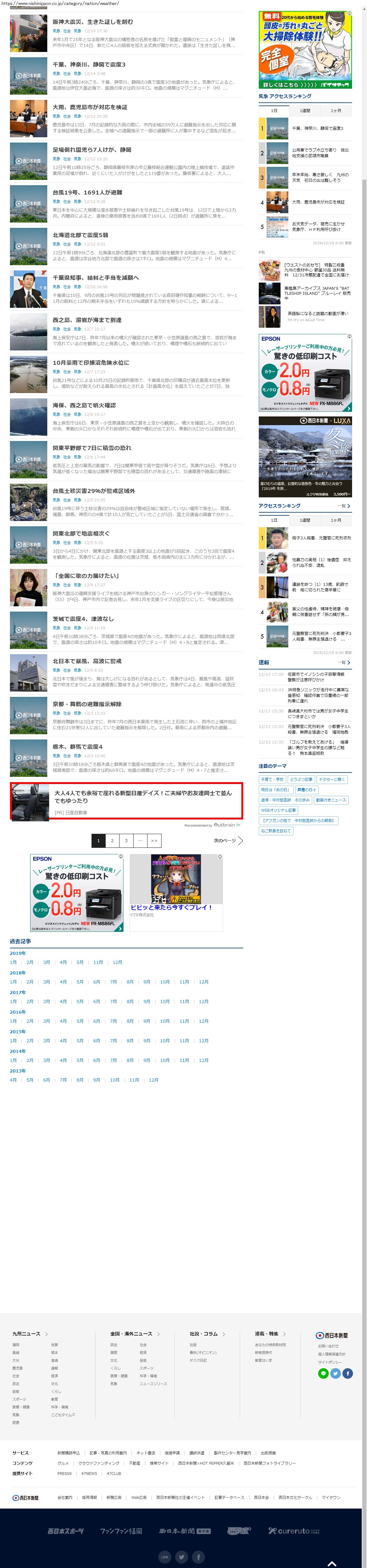Image resolution: width=367 pixels, height=1568 pixels.
Task: Click the Facebook icon in the dark footer
Action: tap(198, 1556)
